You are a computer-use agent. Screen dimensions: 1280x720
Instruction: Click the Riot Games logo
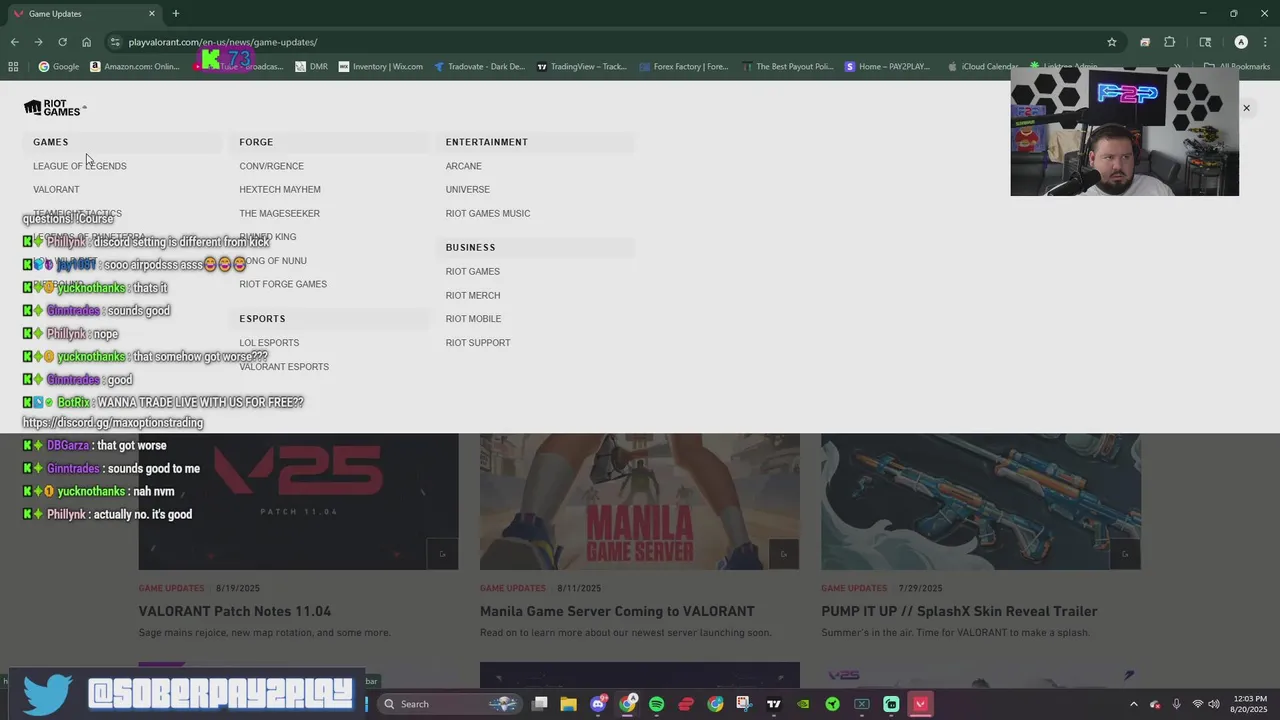click(x=55, y=108)
